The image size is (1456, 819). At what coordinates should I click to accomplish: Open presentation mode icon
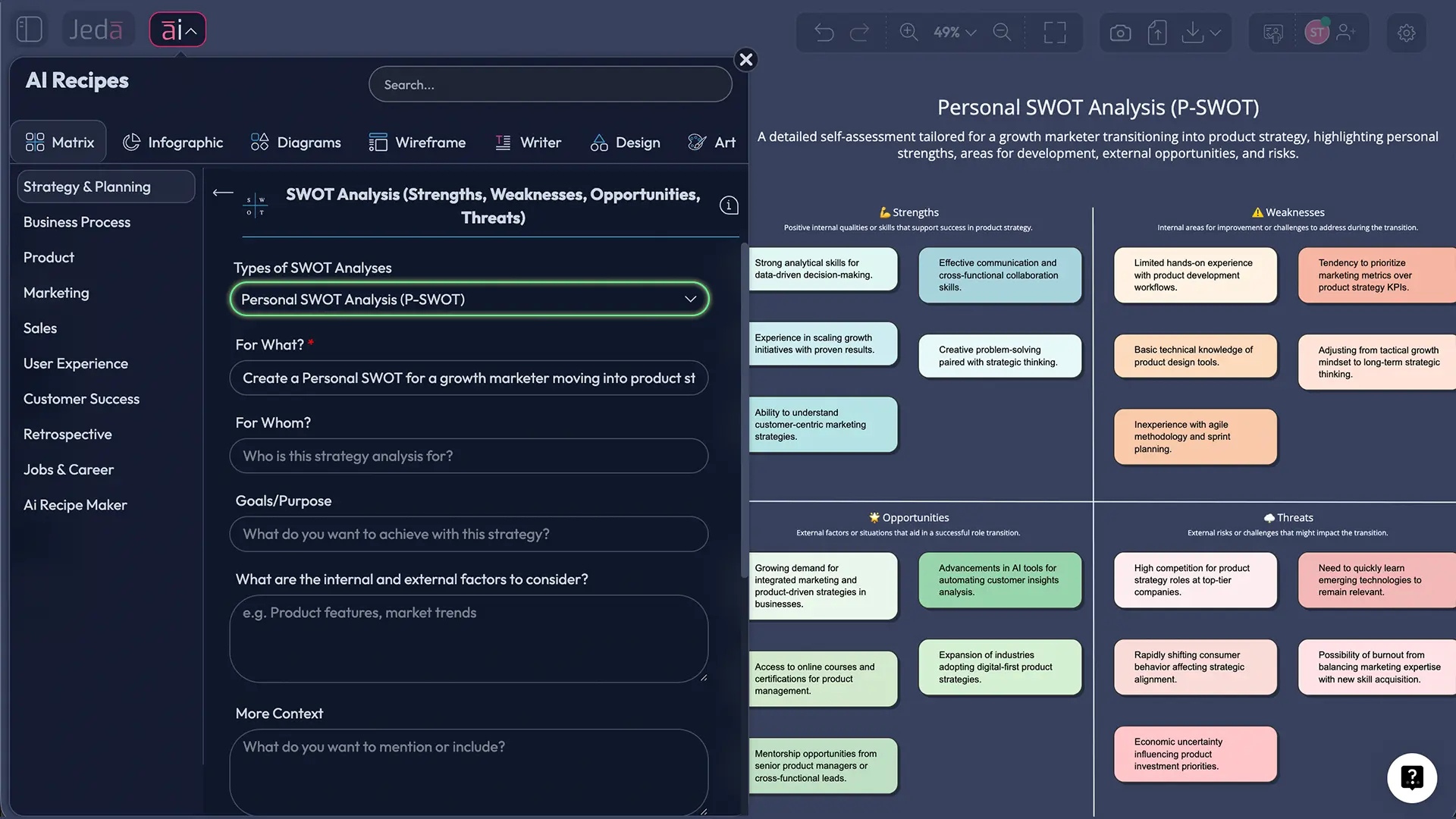tap(1273, 33)
